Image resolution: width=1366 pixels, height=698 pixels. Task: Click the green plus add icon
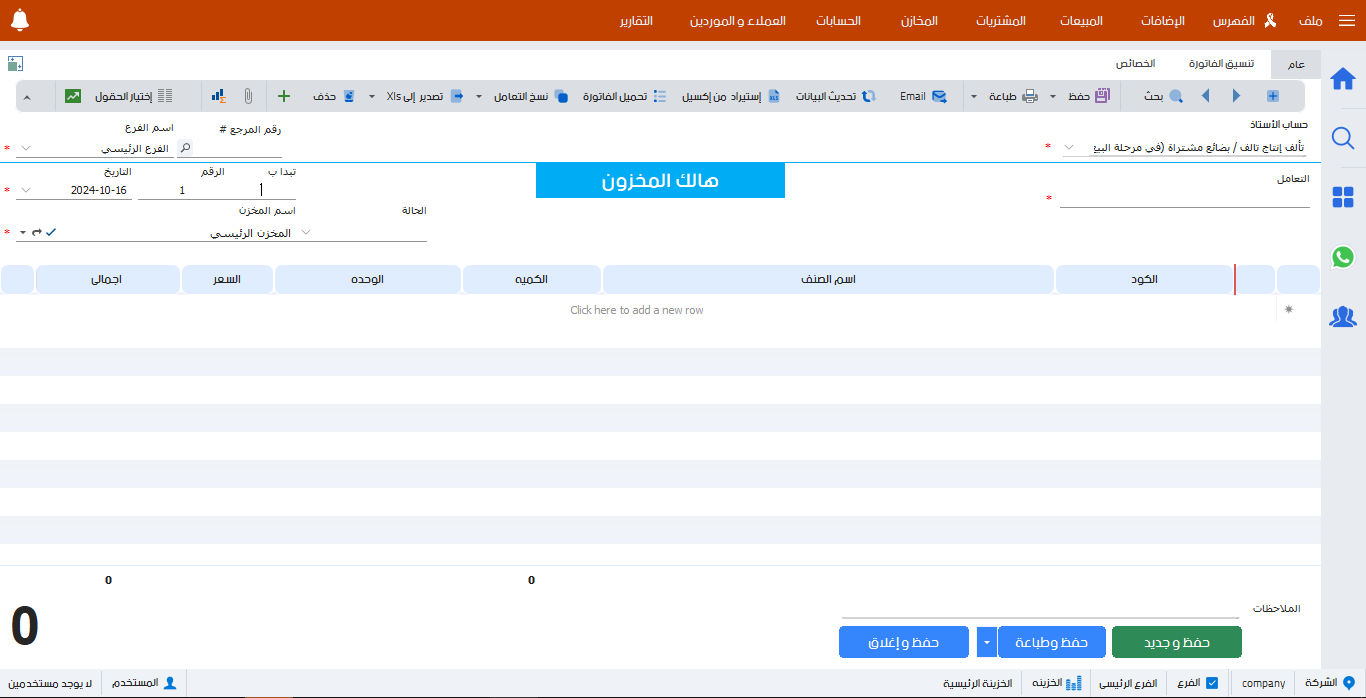(x=284, y=96)
